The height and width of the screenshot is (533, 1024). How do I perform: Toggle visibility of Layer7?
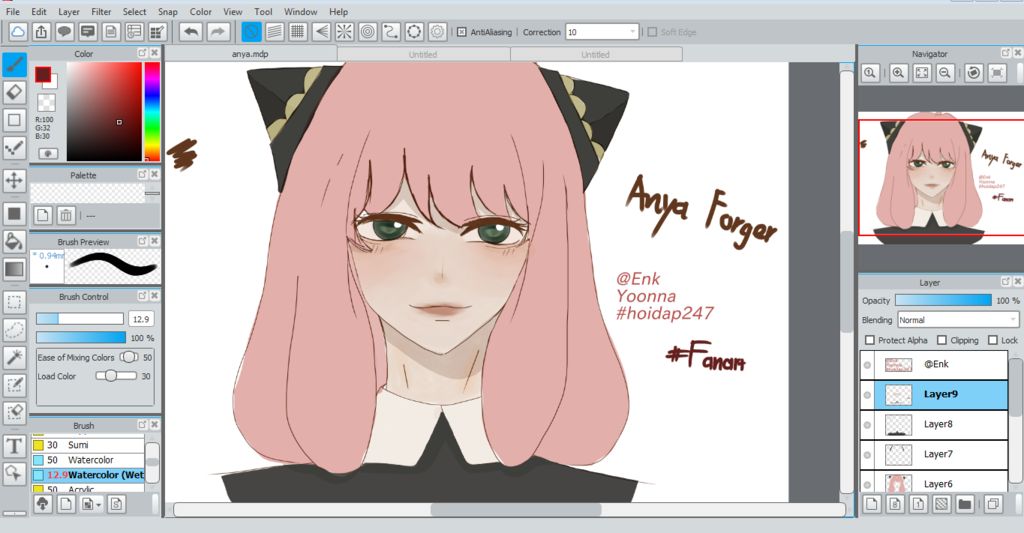point(867,455)
